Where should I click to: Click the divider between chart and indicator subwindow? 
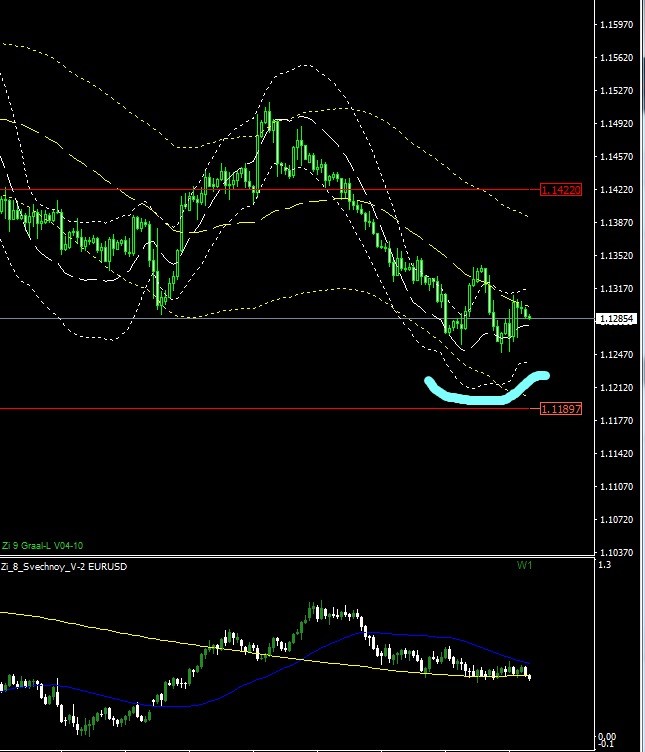coord(300,557)
